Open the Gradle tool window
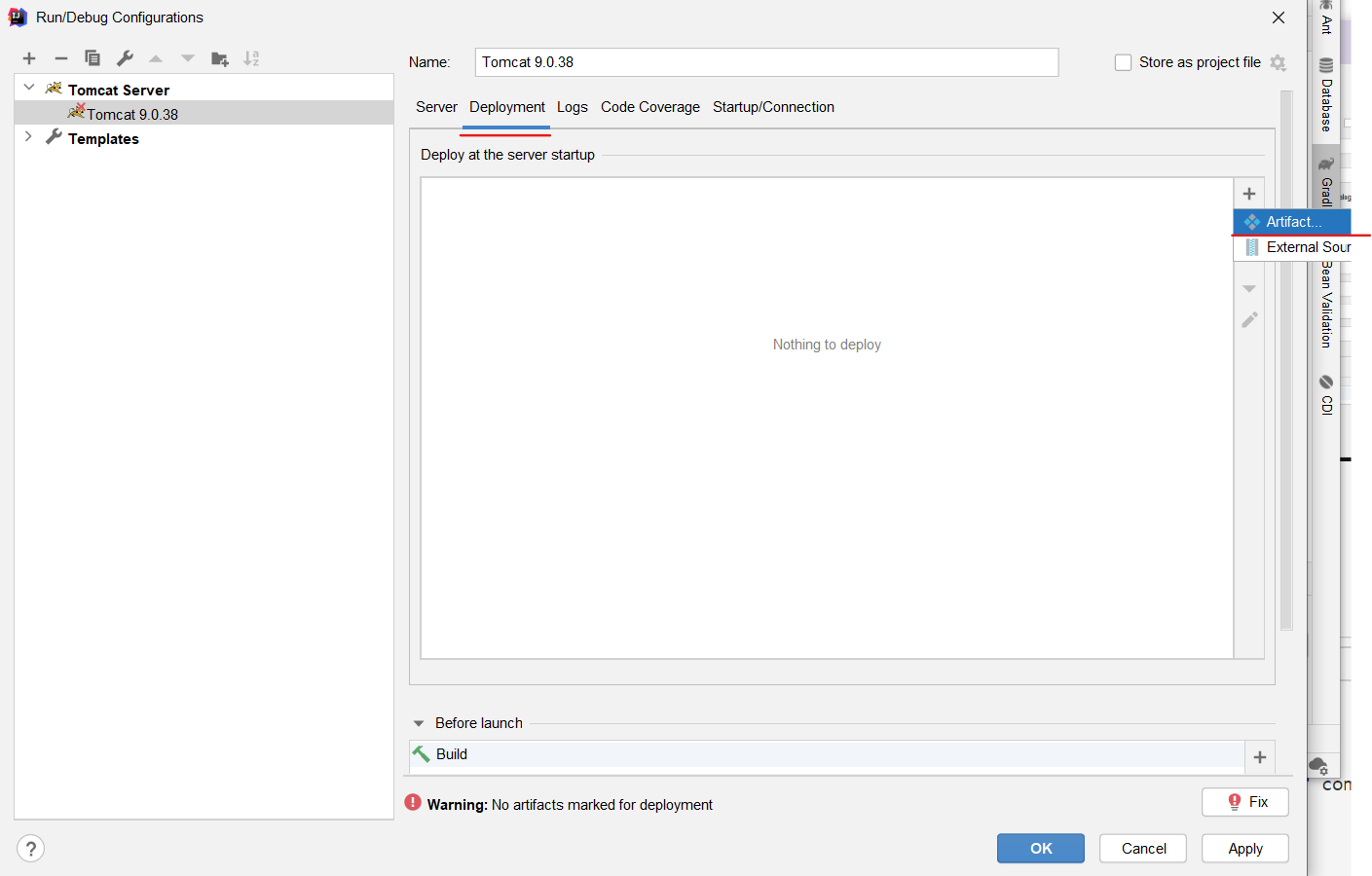 click(1326, 181)
